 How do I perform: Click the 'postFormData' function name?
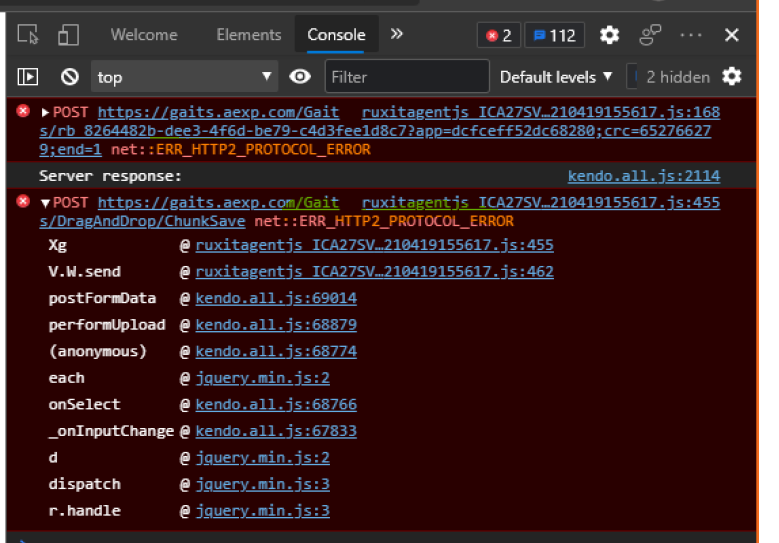coord(102,298)
